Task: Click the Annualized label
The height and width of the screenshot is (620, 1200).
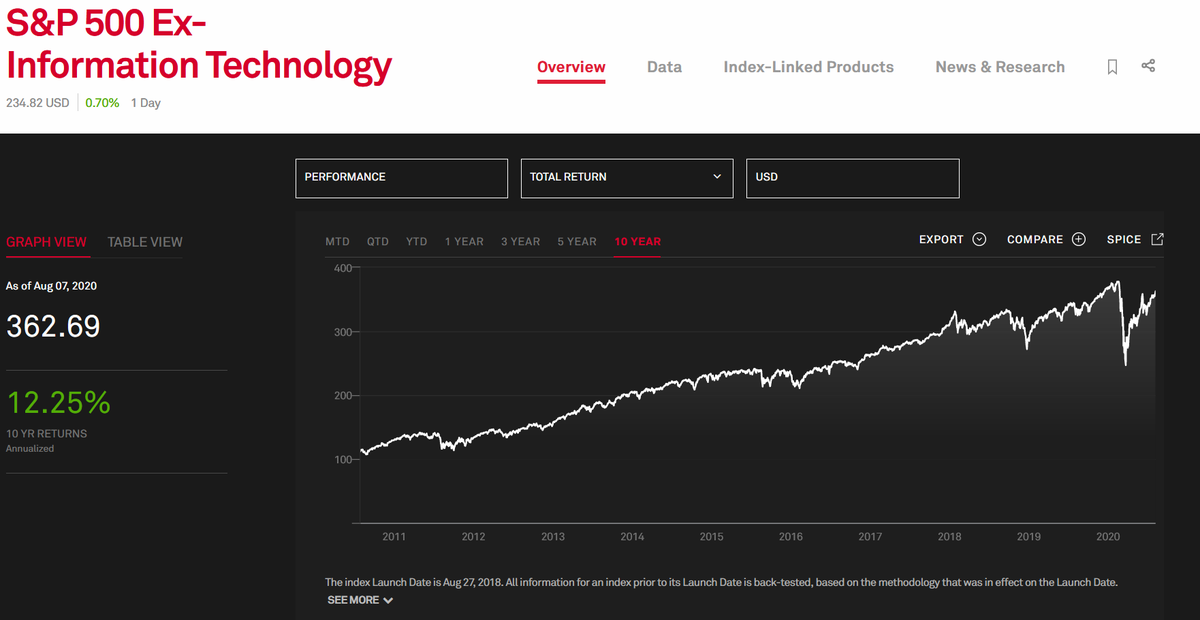Action: [x=30, y=449]
